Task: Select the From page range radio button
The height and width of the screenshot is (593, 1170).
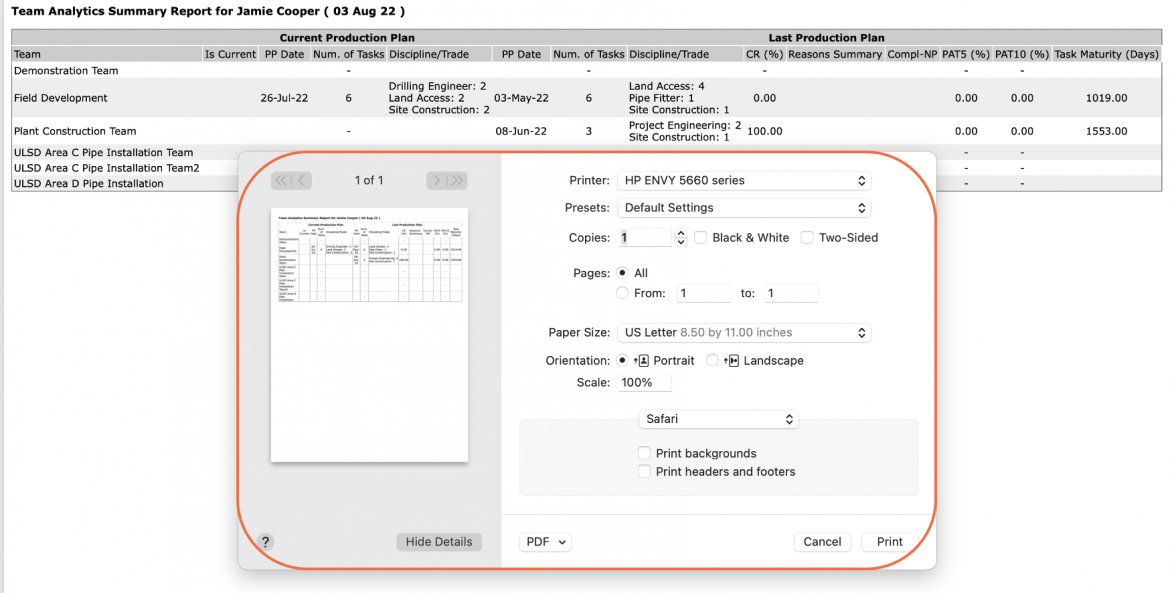Action: click(x=622, y=294)
